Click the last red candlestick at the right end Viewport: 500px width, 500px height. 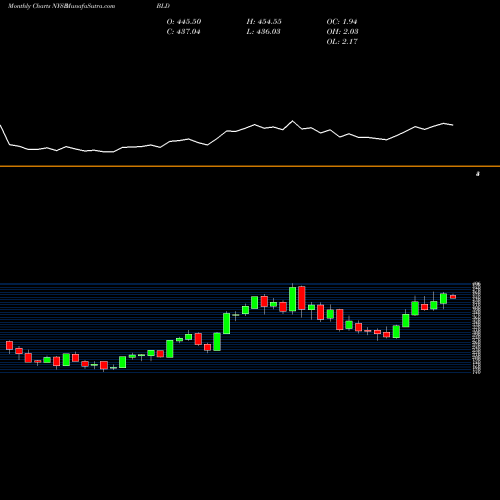tap(453, 297)
